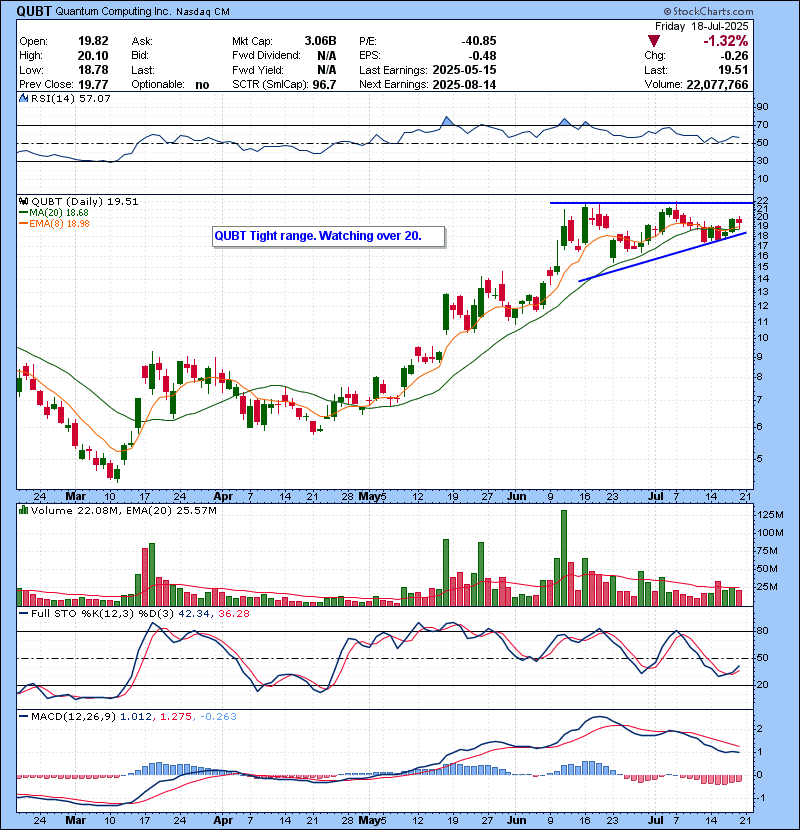Click the Next Earnings date 2025-08-14

[x=464, y=84]
